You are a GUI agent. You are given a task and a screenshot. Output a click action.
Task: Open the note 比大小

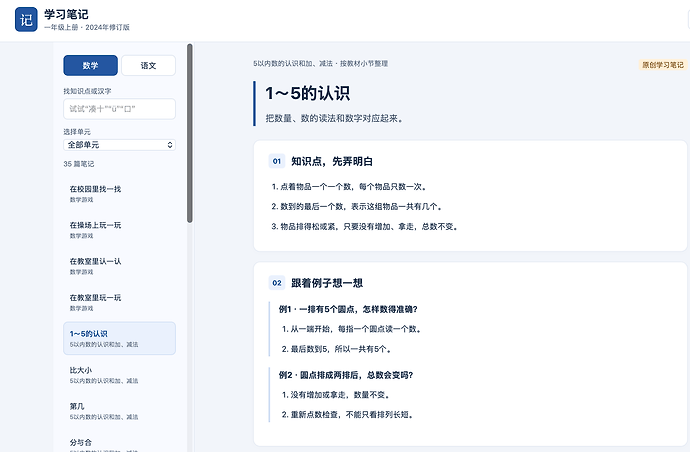pyautogui.click(x=119, y=375)
